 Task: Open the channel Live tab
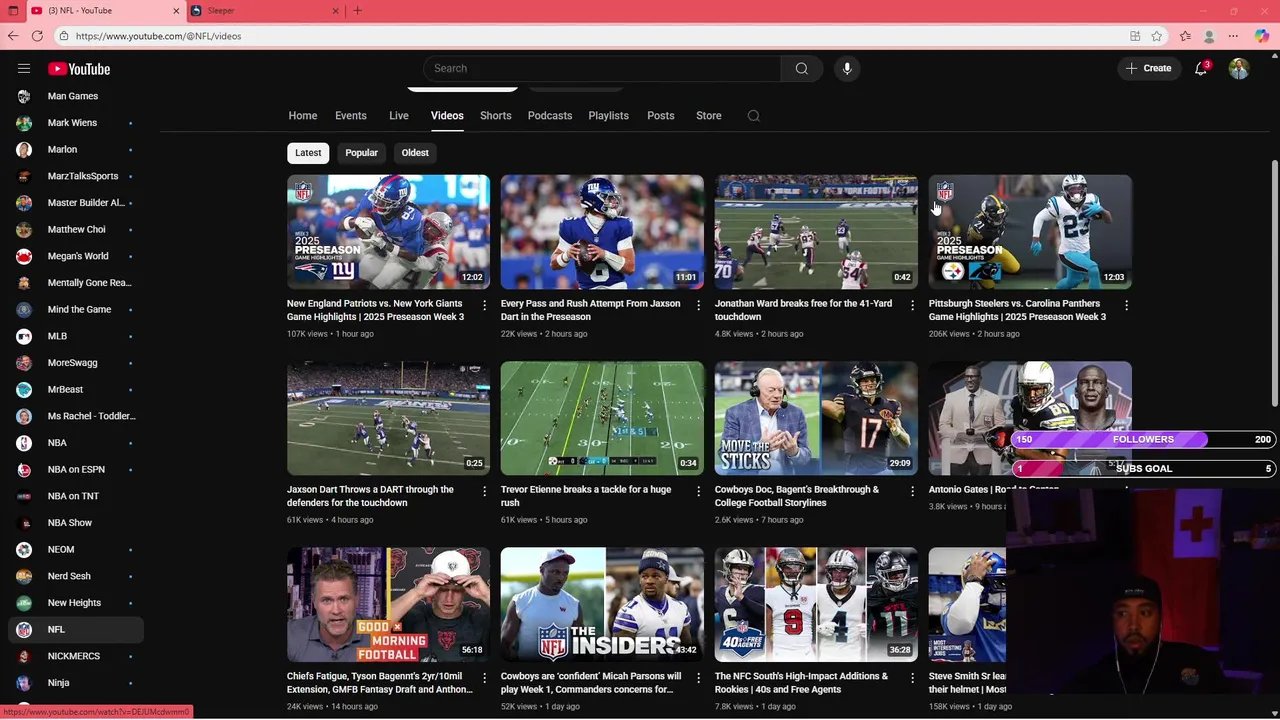tap(399, 116)
